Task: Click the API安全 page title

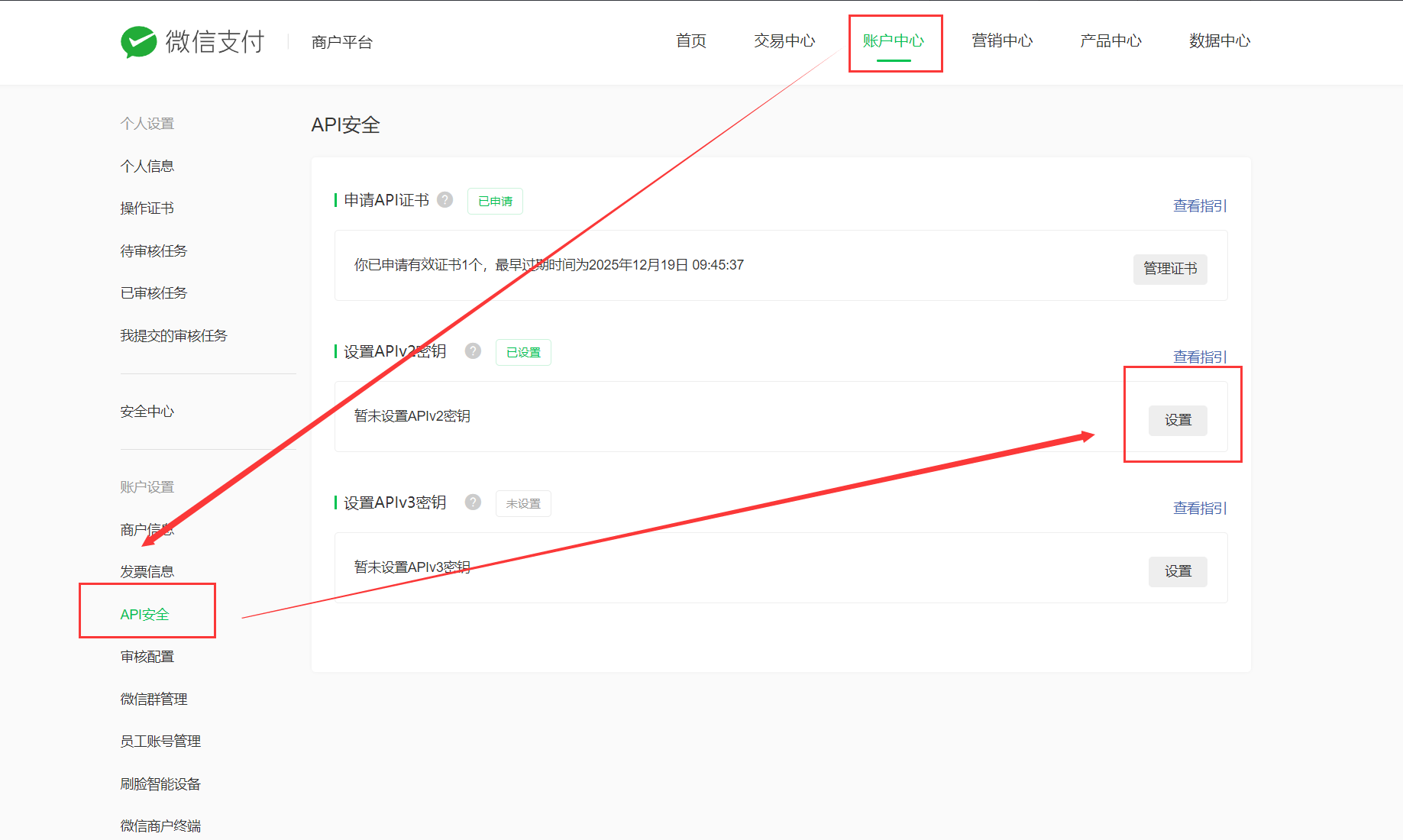Action: 345,125
